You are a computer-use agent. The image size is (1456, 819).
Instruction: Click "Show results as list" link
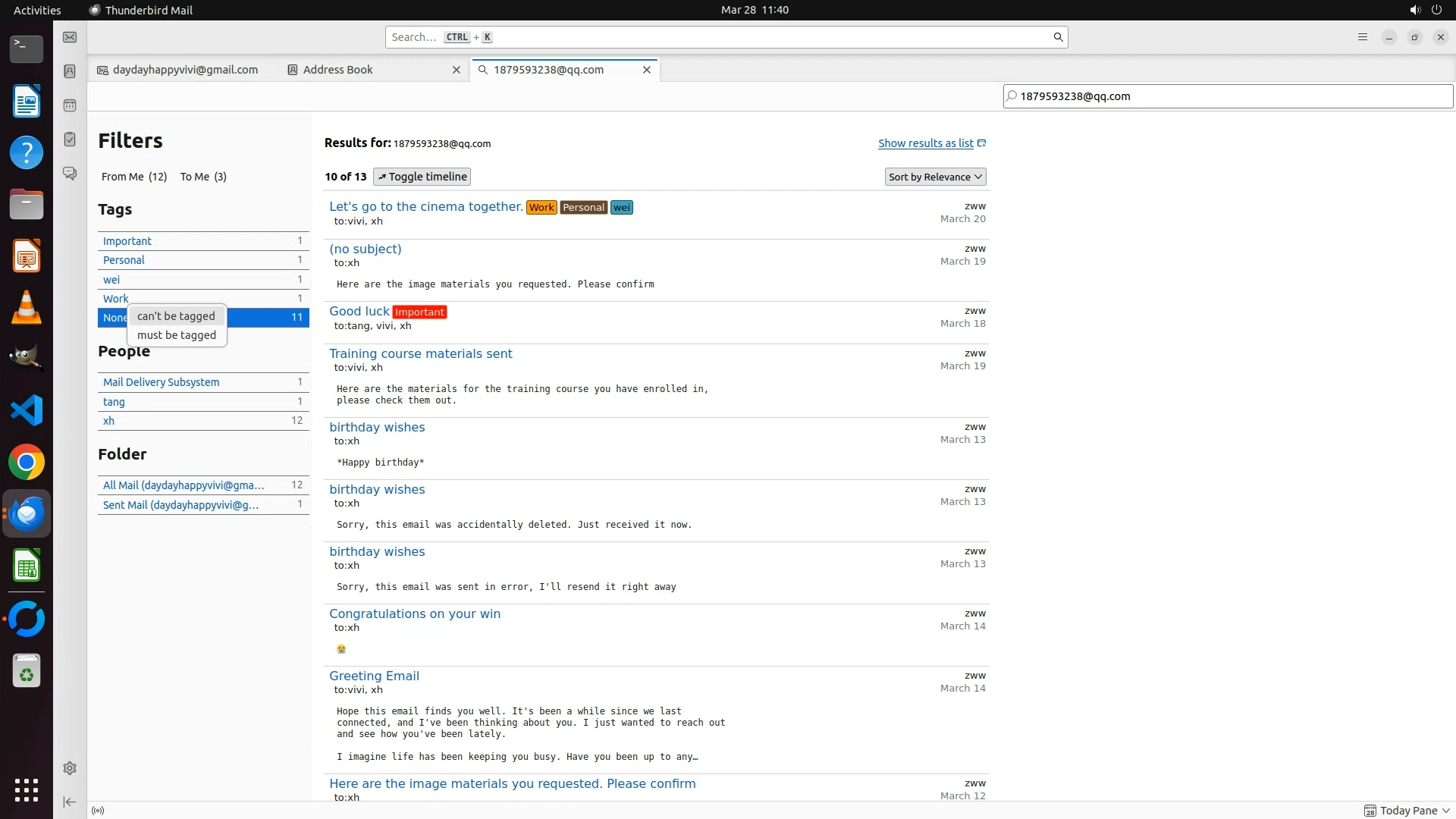(x=926, y=143)
